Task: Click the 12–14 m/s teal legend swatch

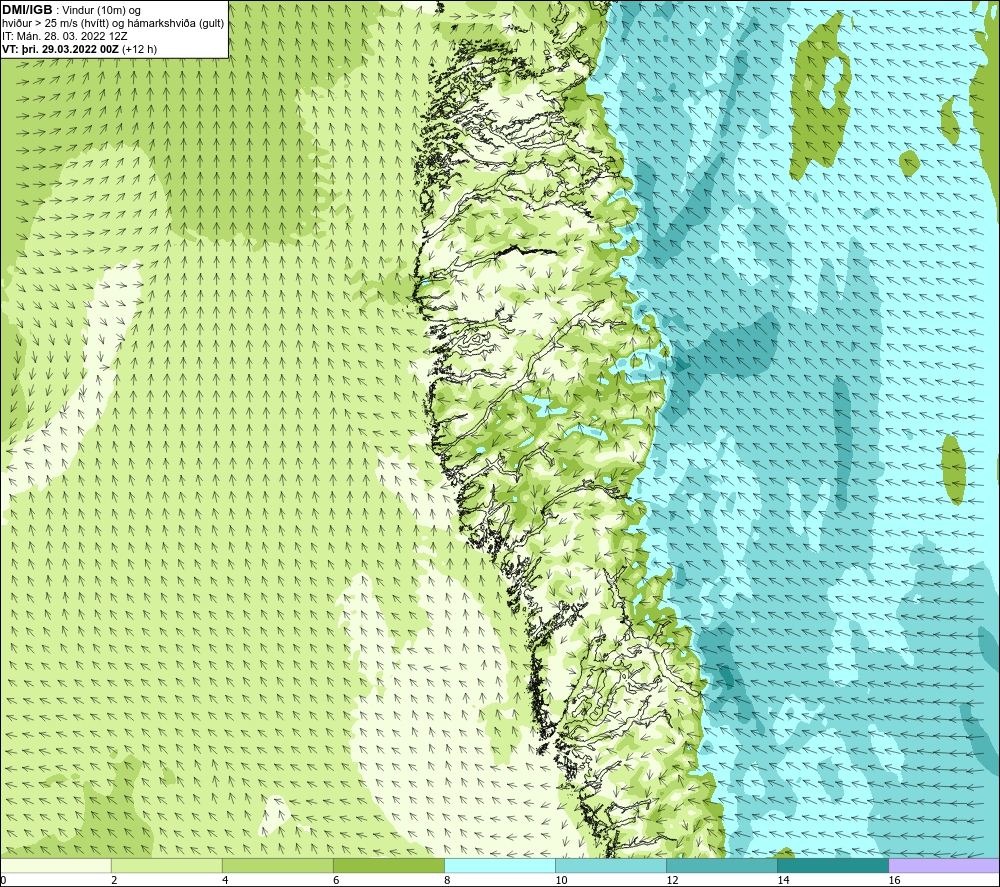Action: (722, 865)
